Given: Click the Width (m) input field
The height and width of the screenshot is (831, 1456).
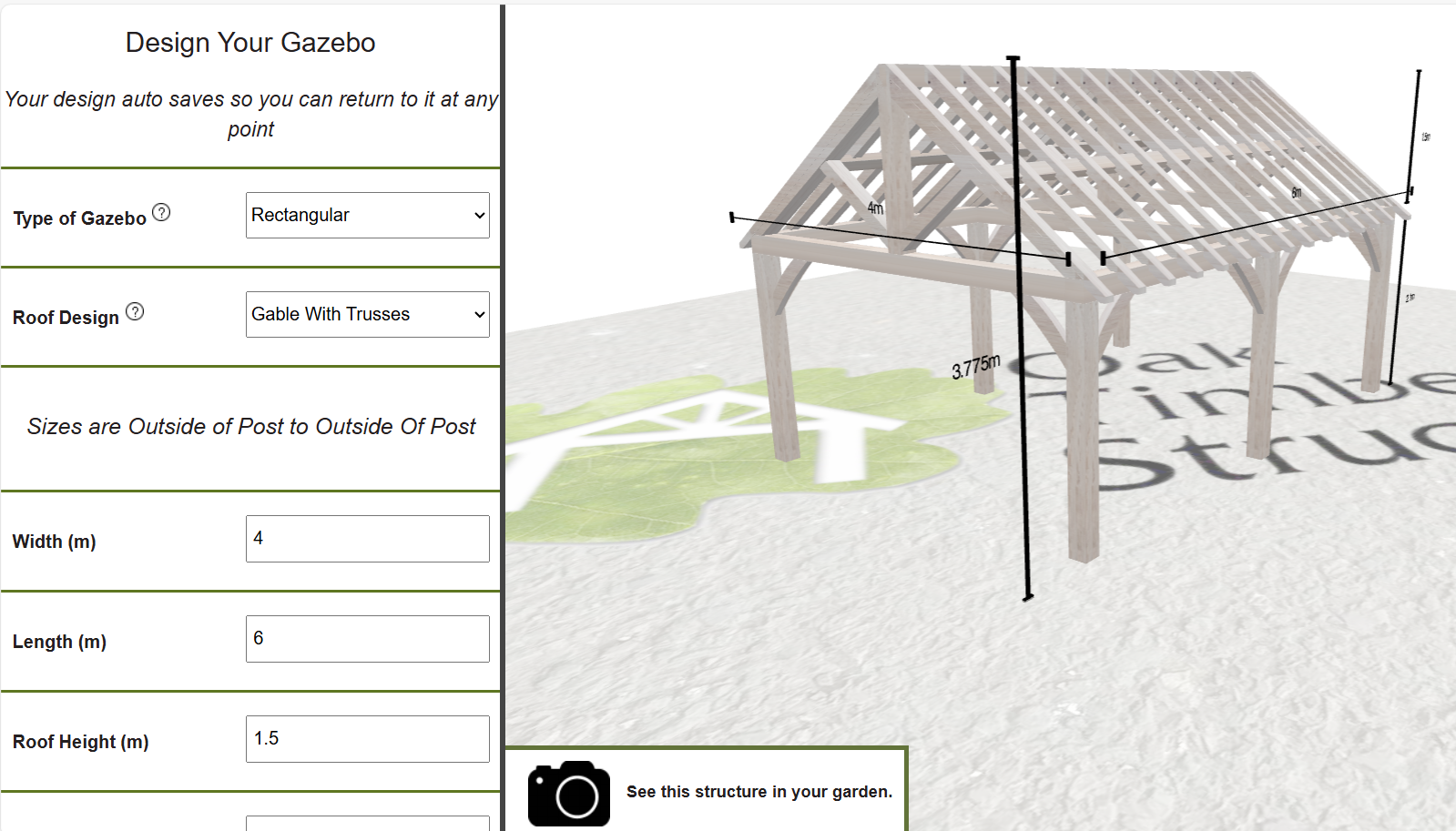Looking at the screenshot, I should click(368, 539).
